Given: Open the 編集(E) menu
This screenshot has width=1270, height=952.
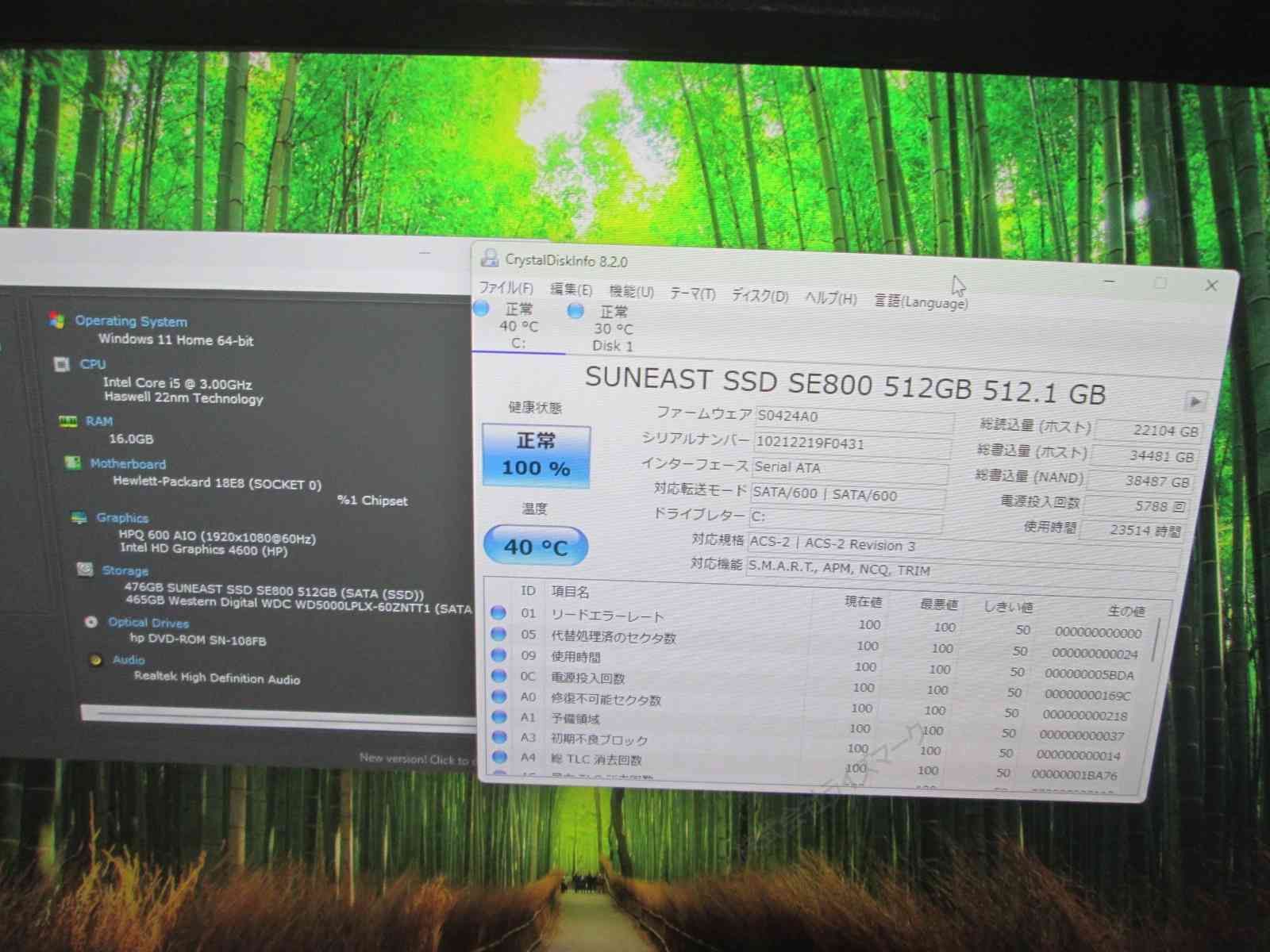Looking at the screenshot, I should pos(571,290).
